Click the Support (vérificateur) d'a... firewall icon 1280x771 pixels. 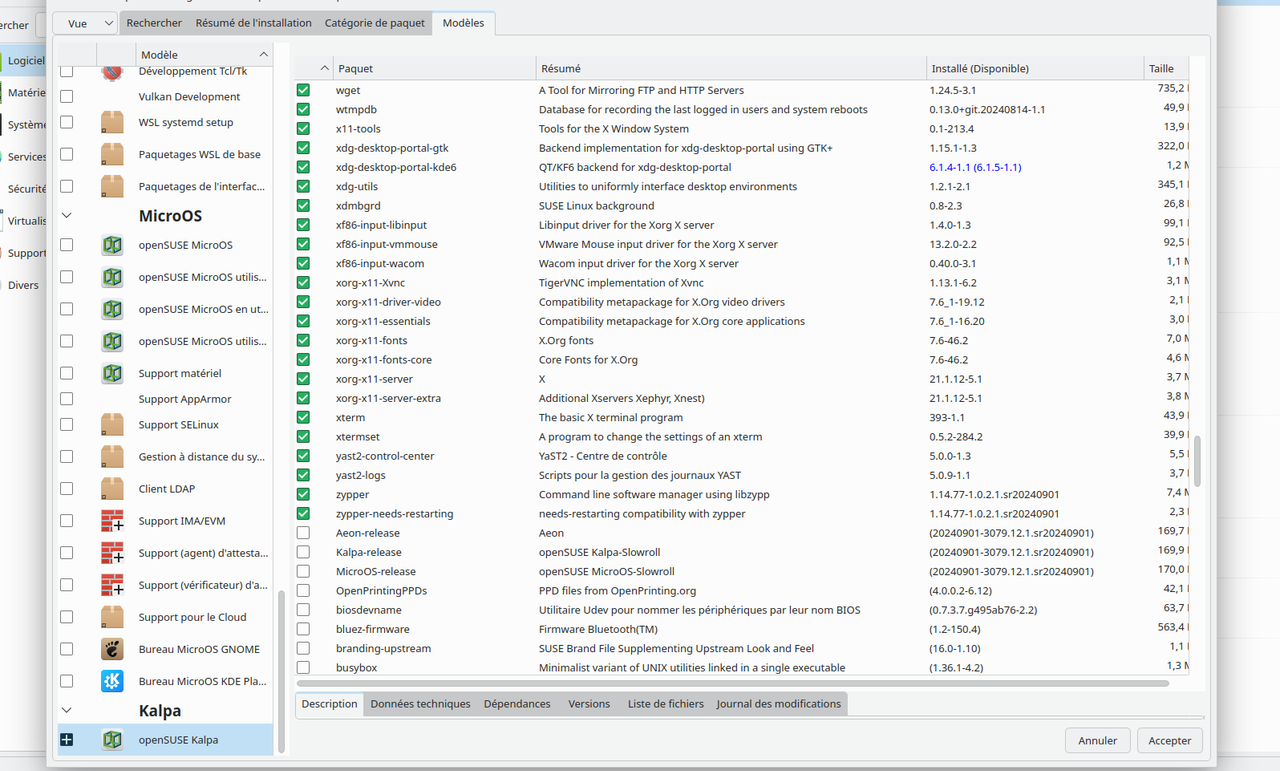click(112, 584)
